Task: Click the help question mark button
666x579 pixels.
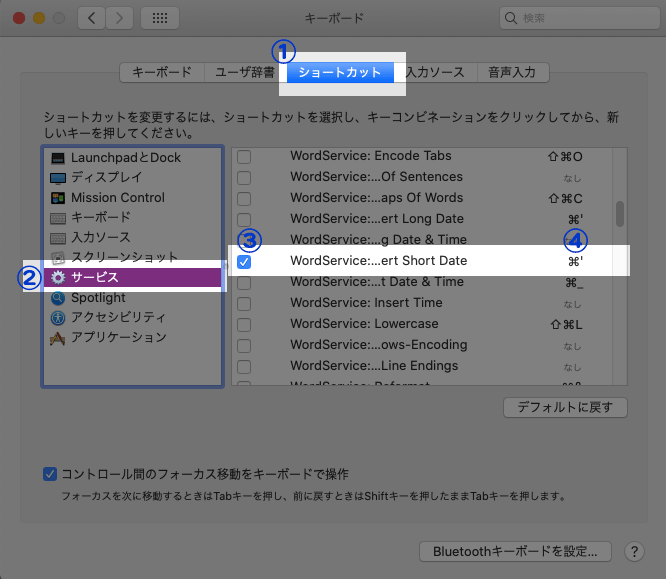Action: point(633,551)
